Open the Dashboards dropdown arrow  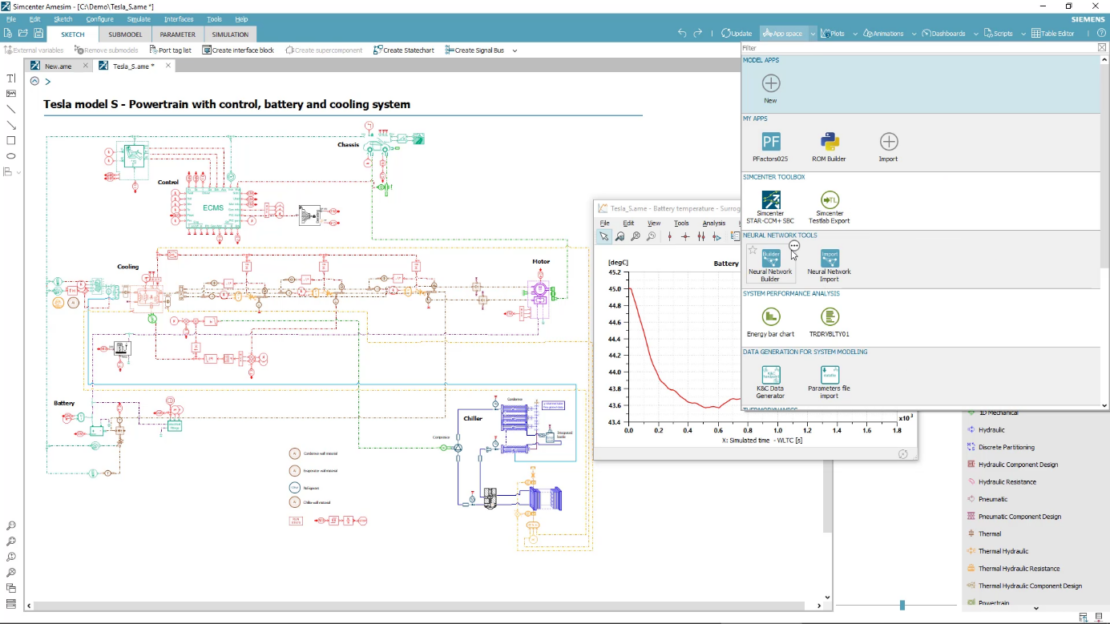[x=974, y=32]
